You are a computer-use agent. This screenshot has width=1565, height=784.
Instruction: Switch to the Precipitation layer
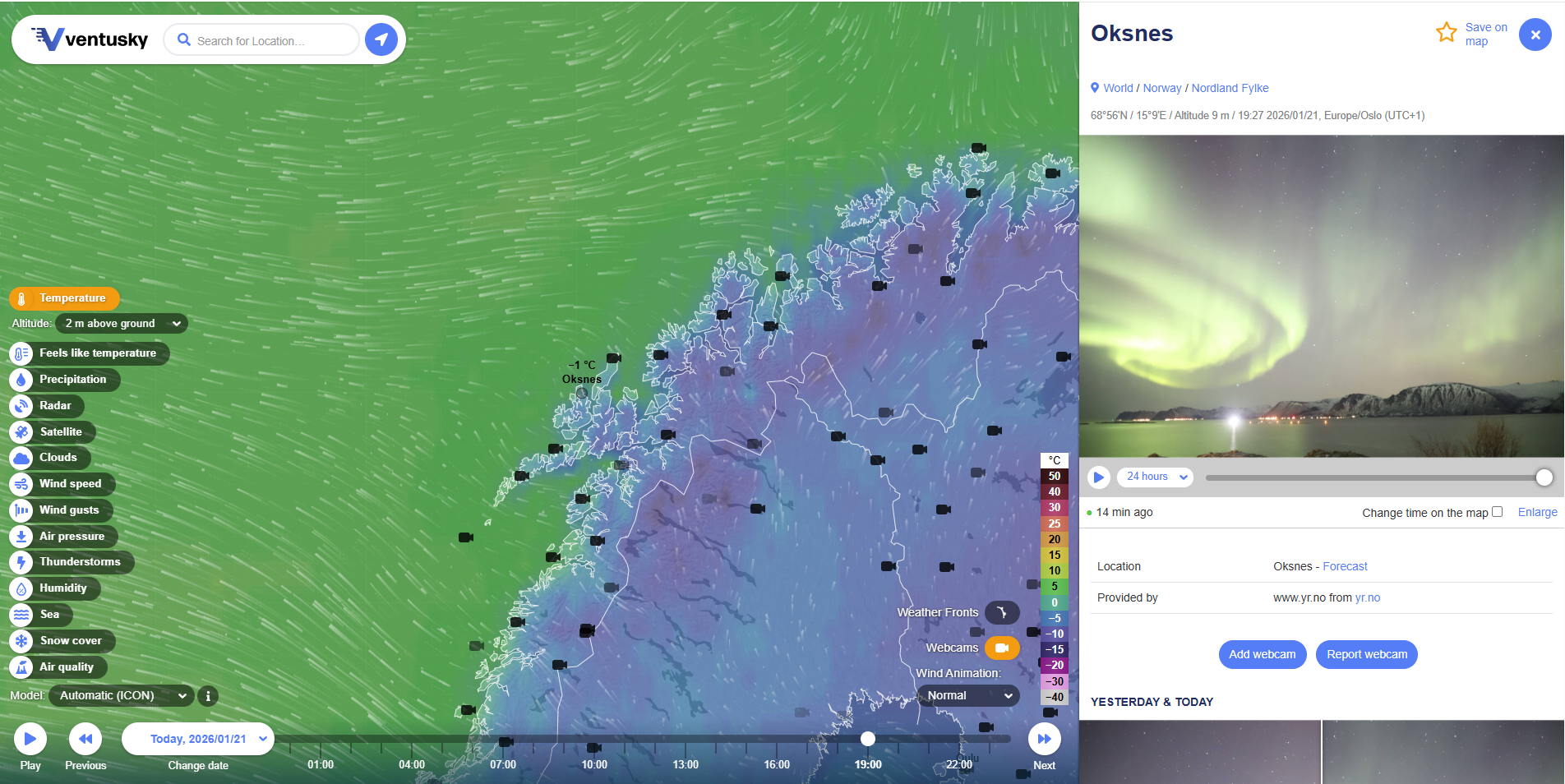72,380
